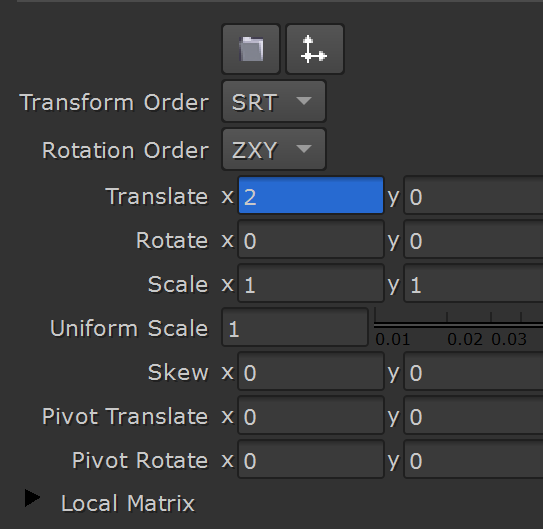
Task: Click the Uniform Scale slider track
Action: click(459, 324)
